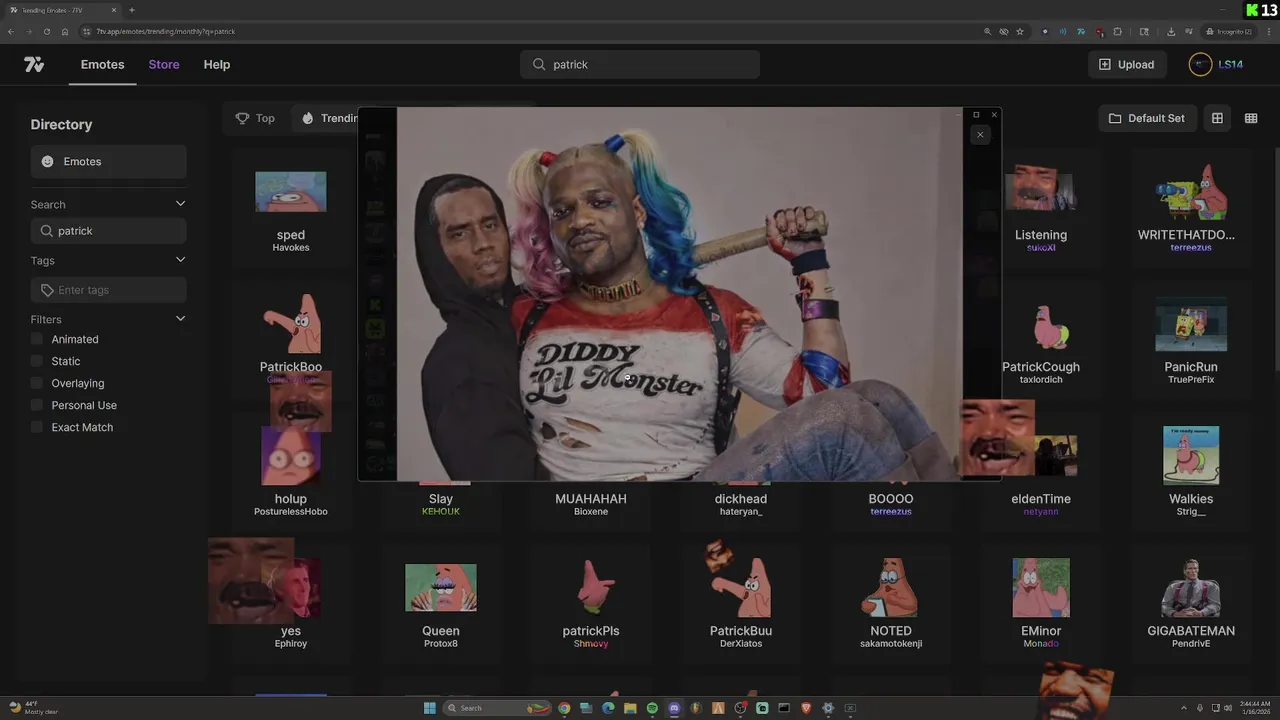Open the Windows Start menu
This screenshot has height=720, width=1280.
click(430, 708)
